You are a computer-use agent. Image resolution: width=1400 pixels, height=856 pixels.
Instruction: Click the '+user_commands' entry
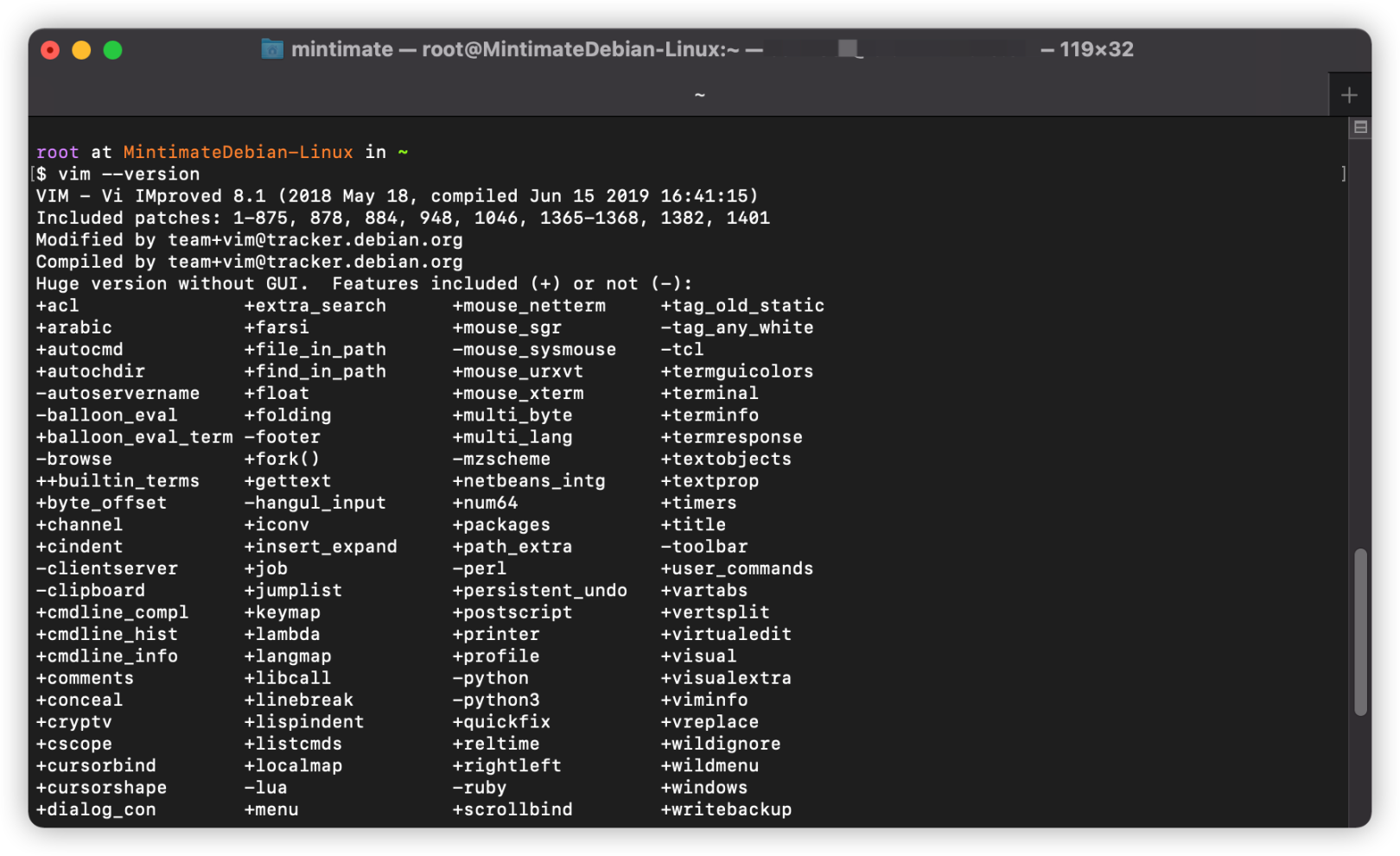point(737,568)
